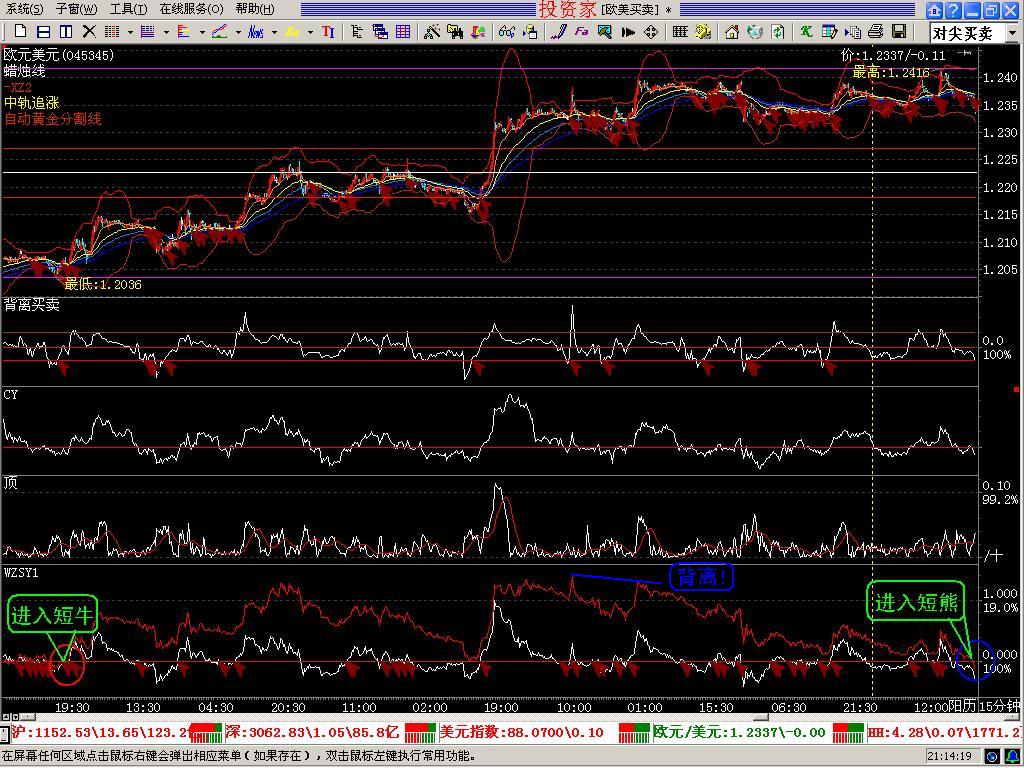The height and width of the screenshot is (768, 1024).
Task: Click the pen drawing tool icon
Action: tap(558, 31)
